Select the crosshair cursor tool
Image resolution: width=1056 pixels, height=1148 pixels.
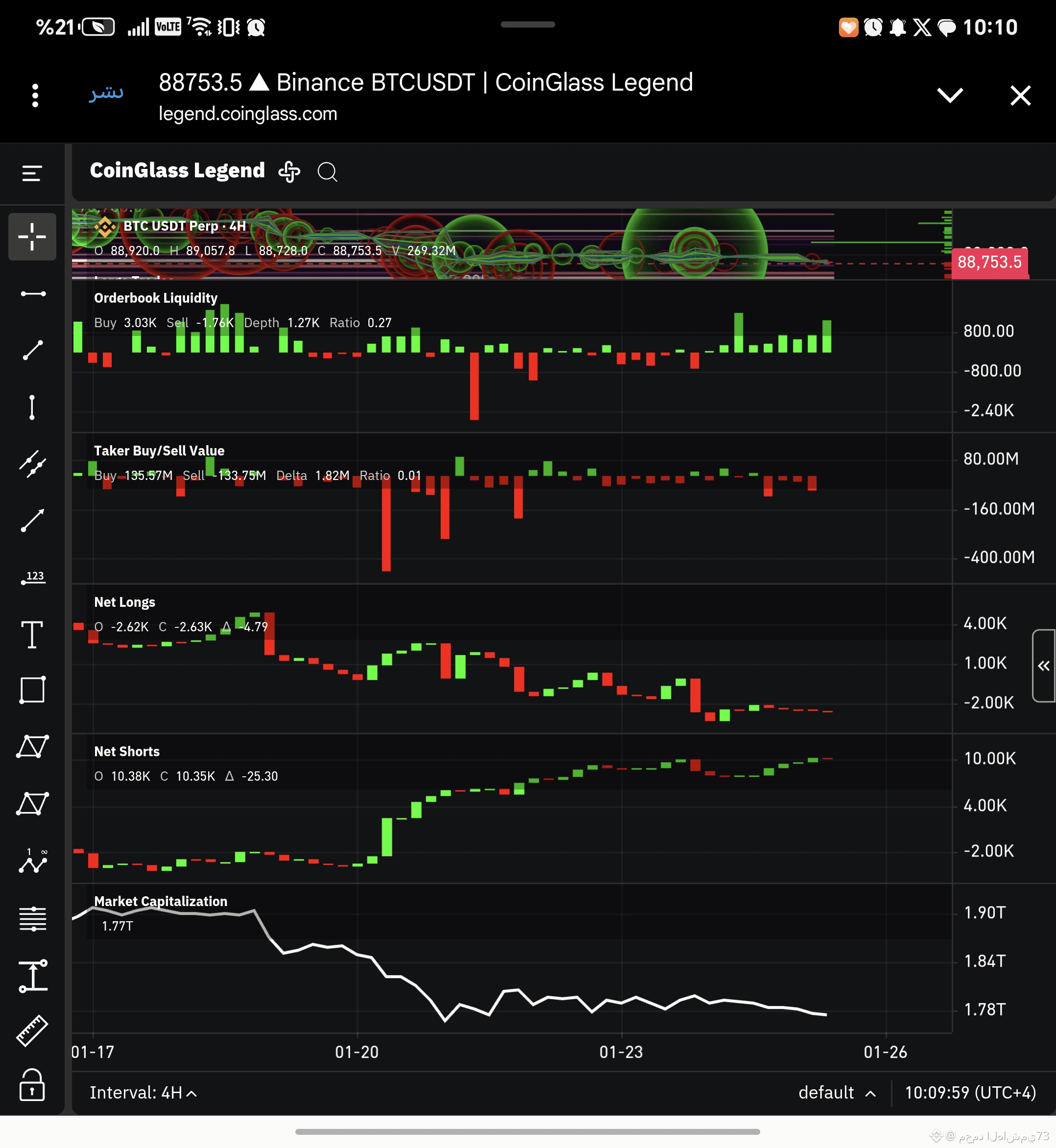click(32, 237)
